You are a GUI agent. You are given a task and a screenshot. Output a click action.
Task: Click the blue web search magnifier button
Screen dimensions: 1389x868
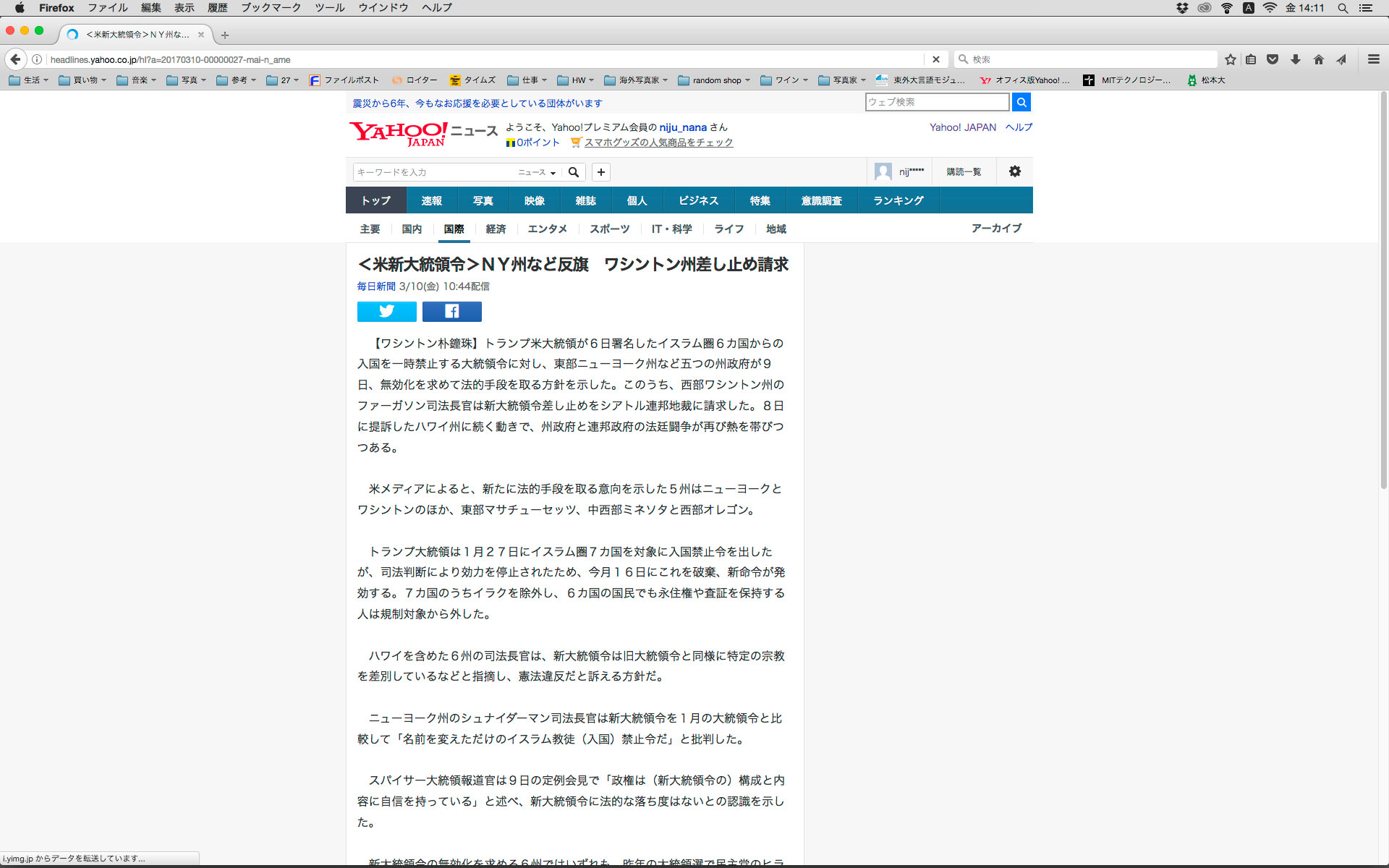coord(1021,102)
